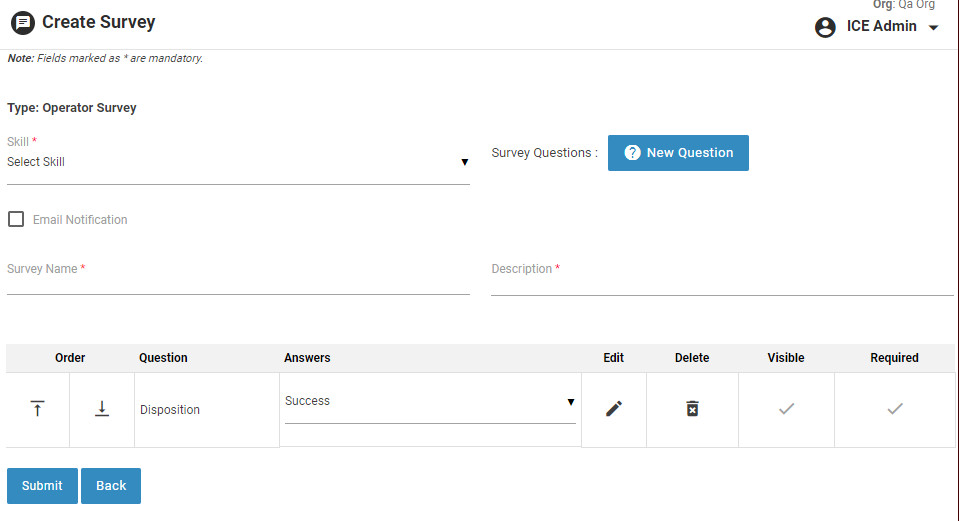Screen dimensions: 959x521
Task: Edit the Disposition question with pencil icon
Action: coord(613,409)
